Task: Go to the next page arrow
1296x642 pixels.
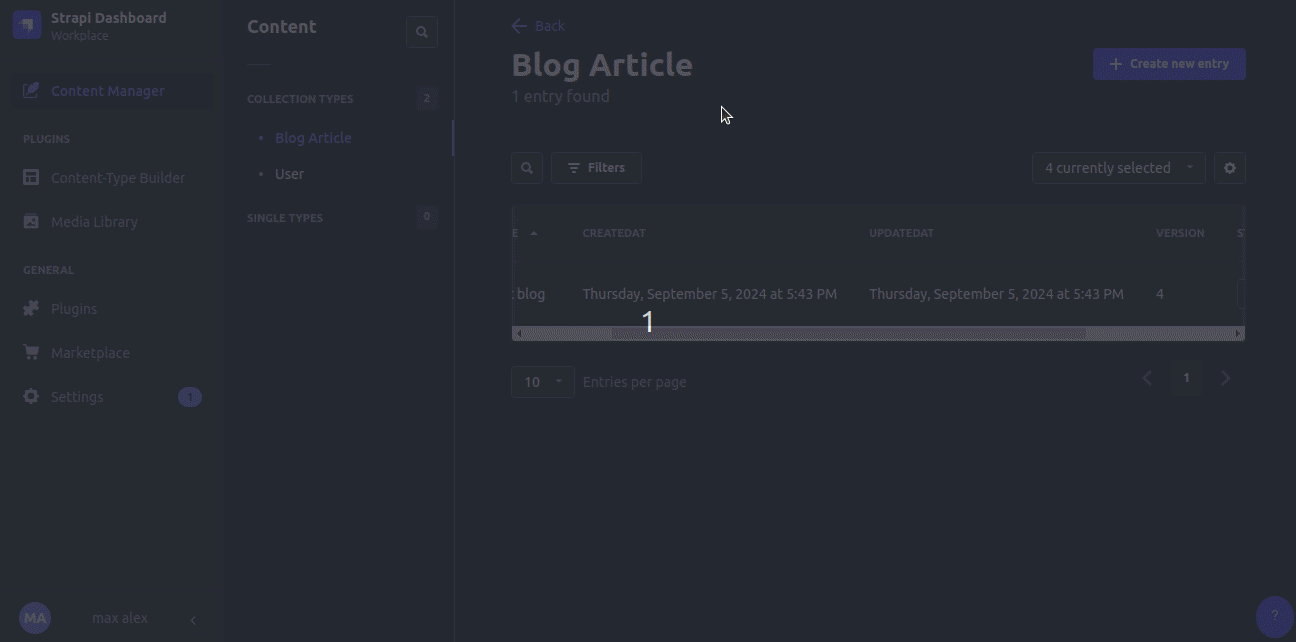Action: pos(1226,378)
